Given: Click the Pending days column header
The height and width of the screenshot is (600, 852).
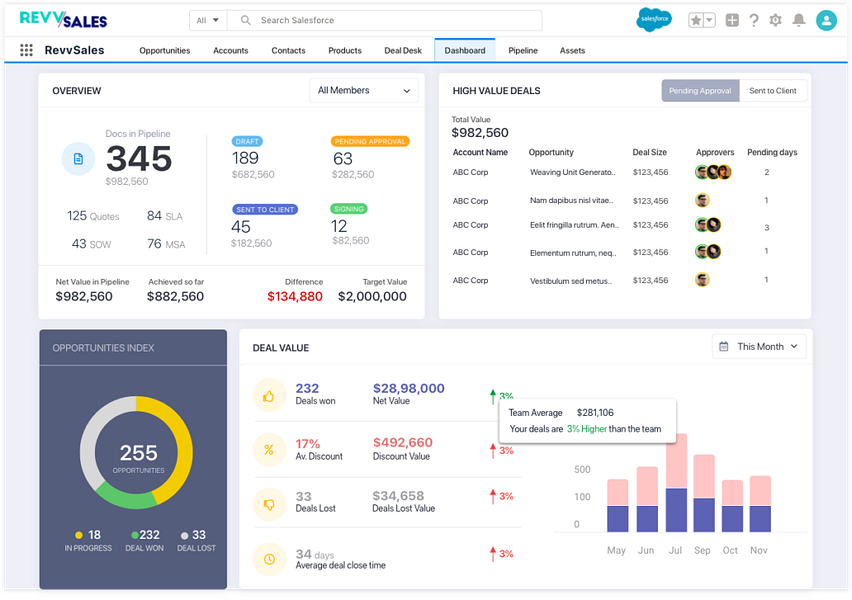Looking at the screenshot, I should [772, 152].
